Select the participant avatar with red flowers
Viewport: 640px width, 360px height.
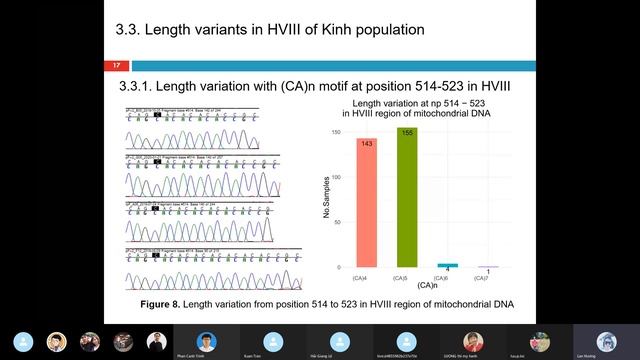[540, 342]
